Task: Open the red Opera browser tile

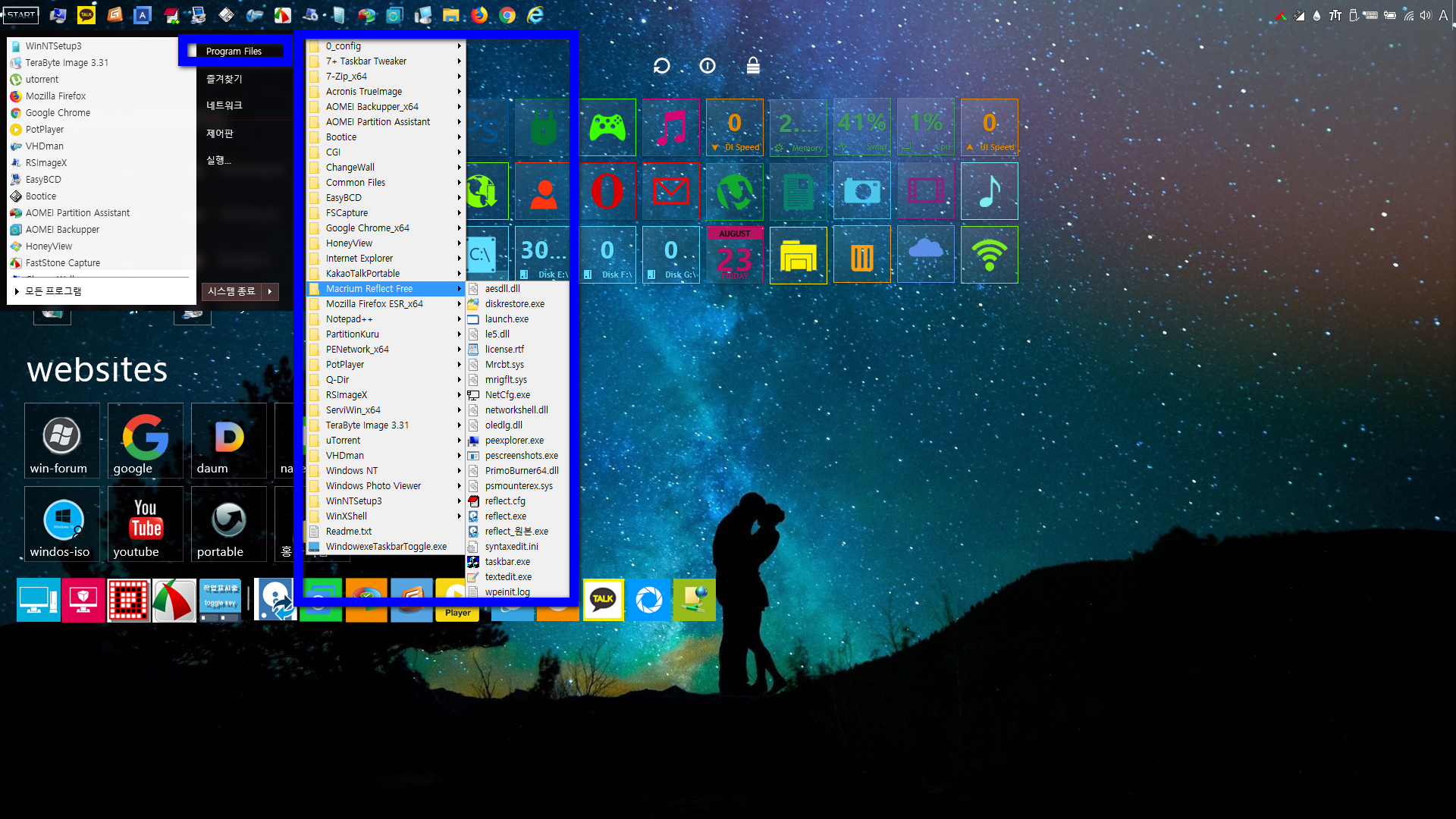Action: [607, 191]
